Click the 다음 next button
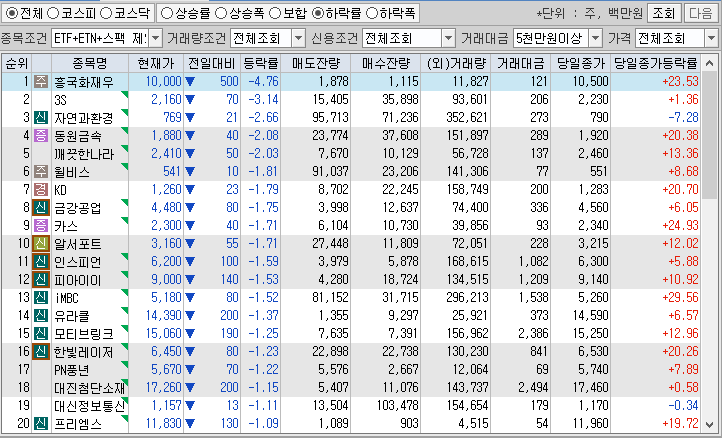Viewport: 722px width, 438px height. click(x=700, y=13)
